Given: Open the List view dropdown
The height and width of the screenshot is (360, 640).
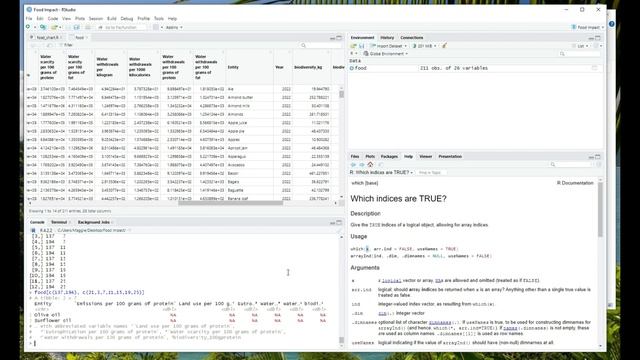Looking at the screenshot, I should pyautogui.click(x=581, y=46).
